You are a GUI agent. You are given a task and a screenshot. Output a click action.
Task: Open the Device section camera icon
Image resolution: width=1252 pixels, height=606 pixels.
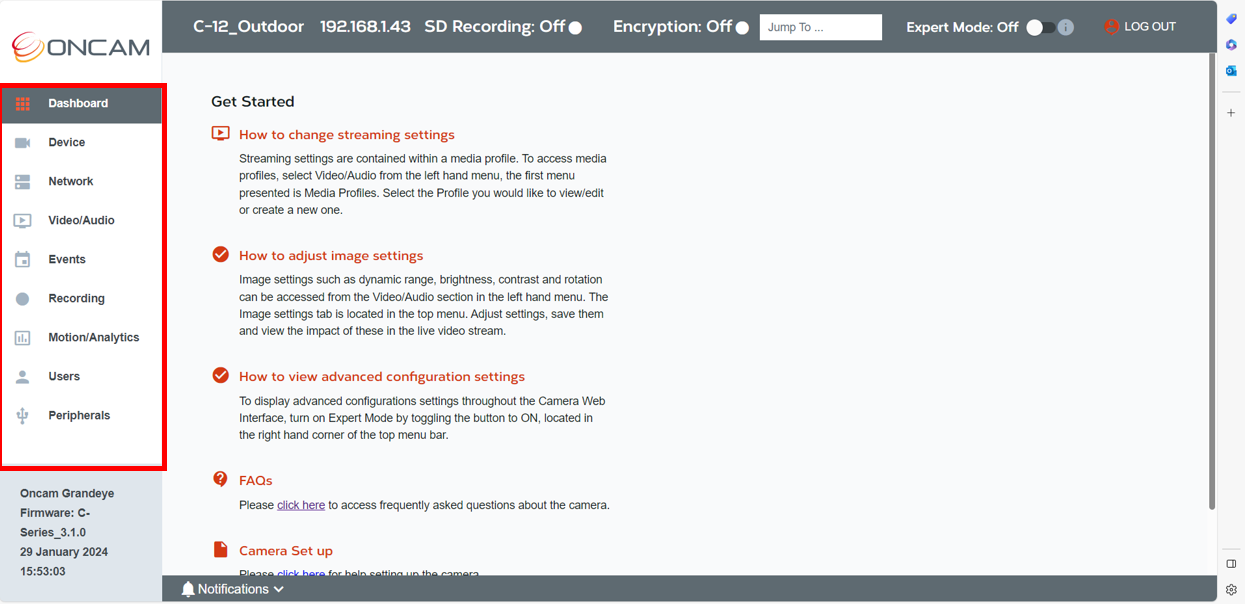click(22, 143)
